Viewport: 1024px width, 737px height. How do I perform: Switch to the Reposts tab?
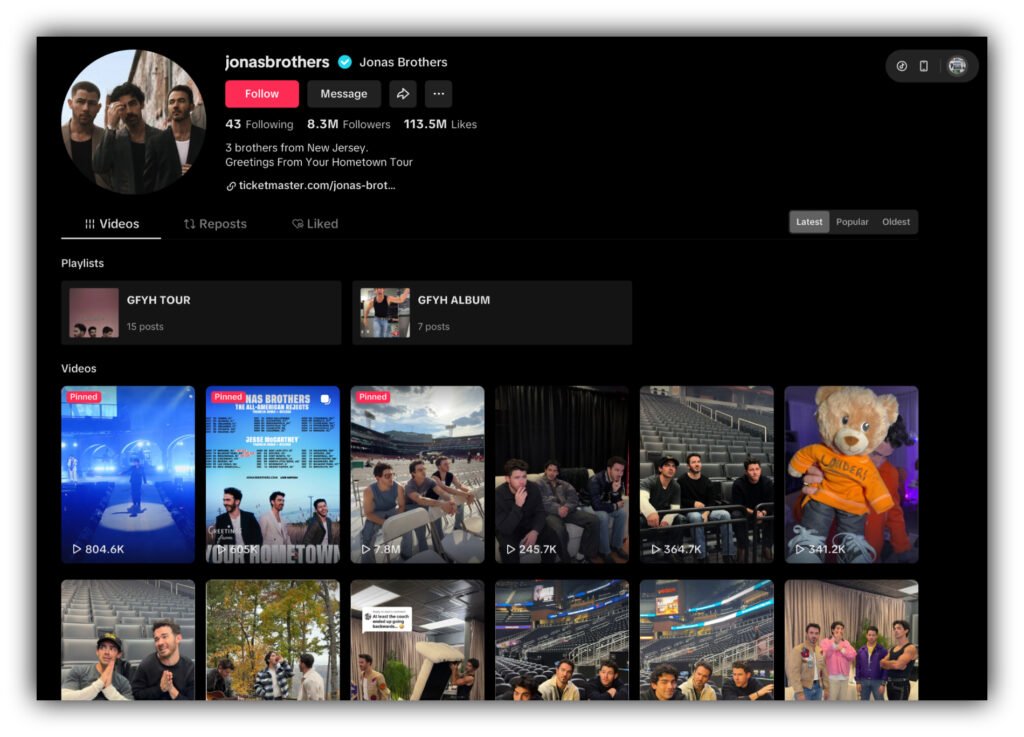coord(215,224)
